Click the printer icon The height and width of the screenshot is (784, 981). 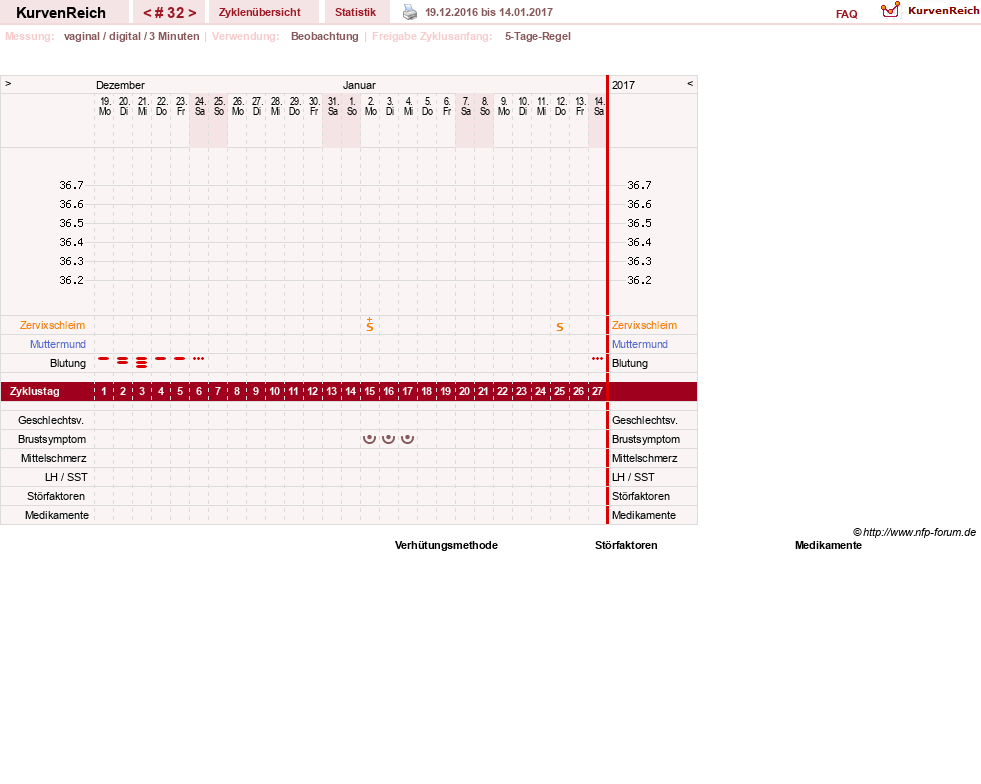coord(410,12)
